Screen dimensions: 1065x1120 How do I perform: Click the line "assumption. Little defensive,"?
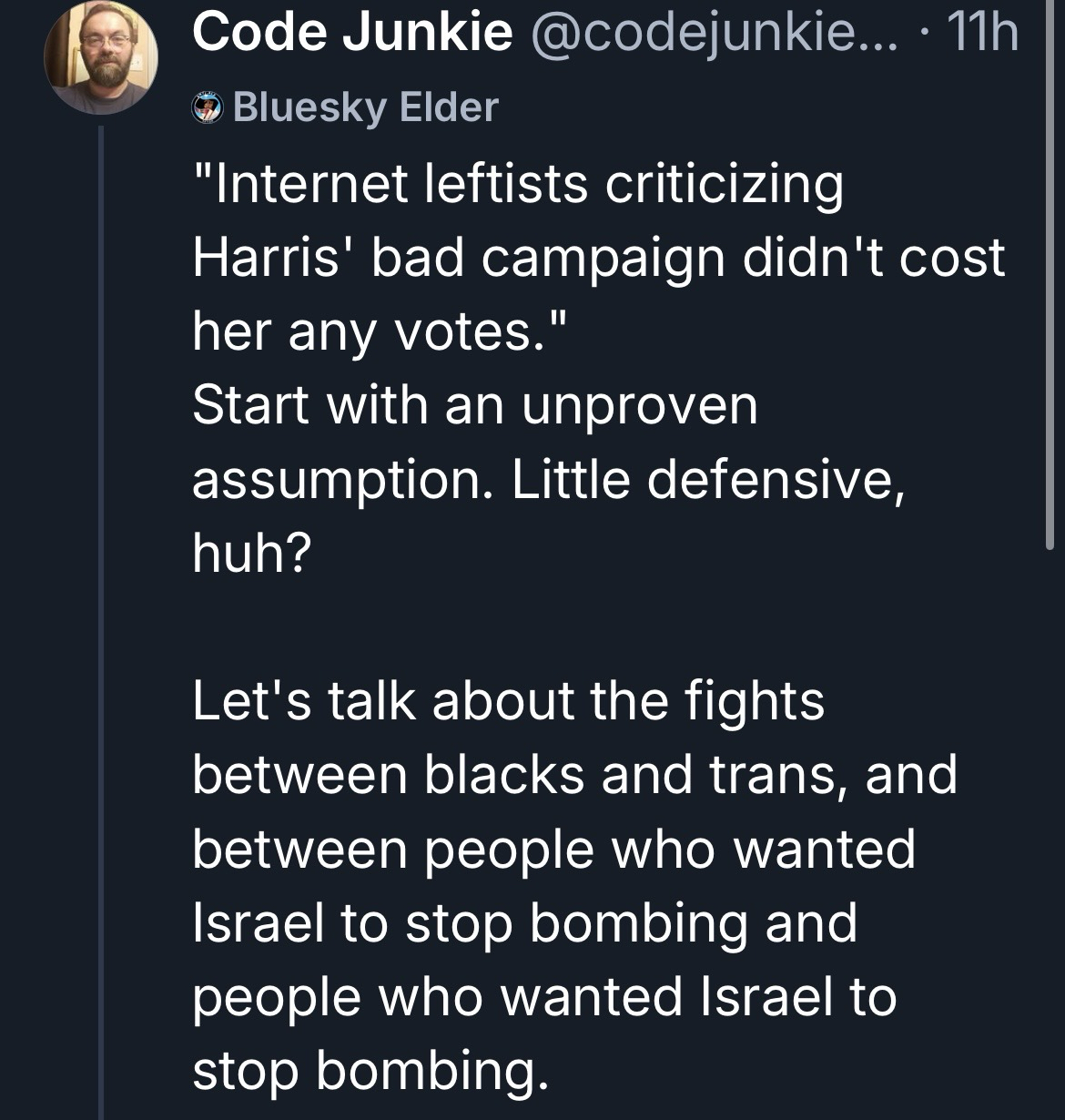(549, 479)
